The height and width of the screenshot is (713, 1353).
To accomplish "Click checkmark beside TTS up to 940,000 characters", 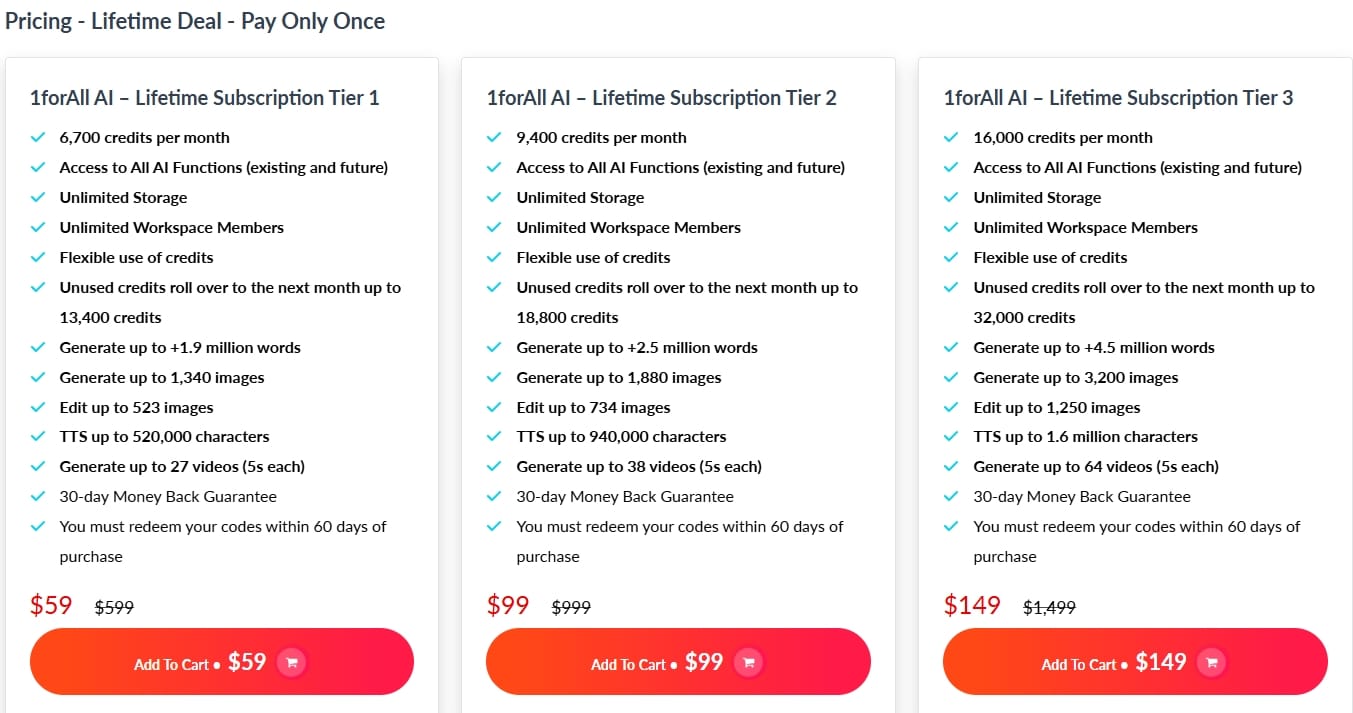I will (x=495, y=437).
